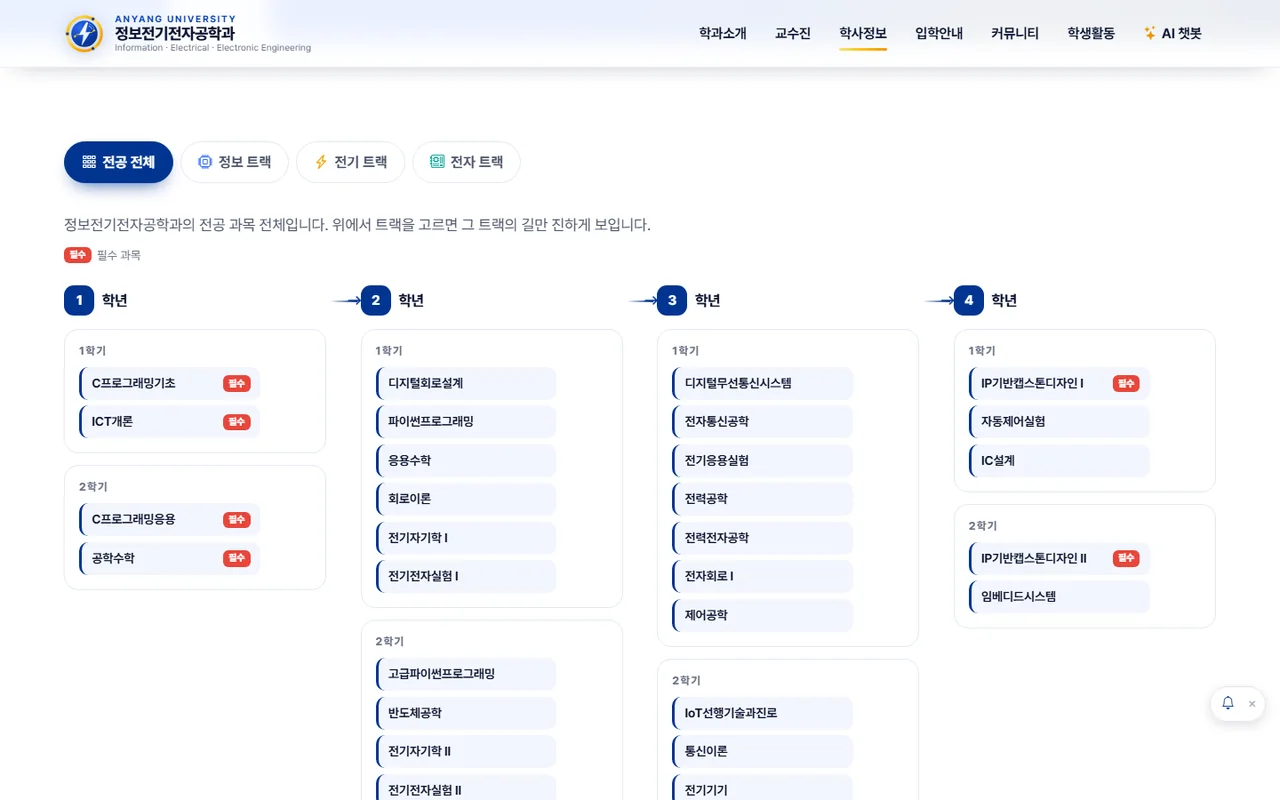Open the 통신이론 course
Viewport: 1280px width, 800px height.
[x=763, y=751]
